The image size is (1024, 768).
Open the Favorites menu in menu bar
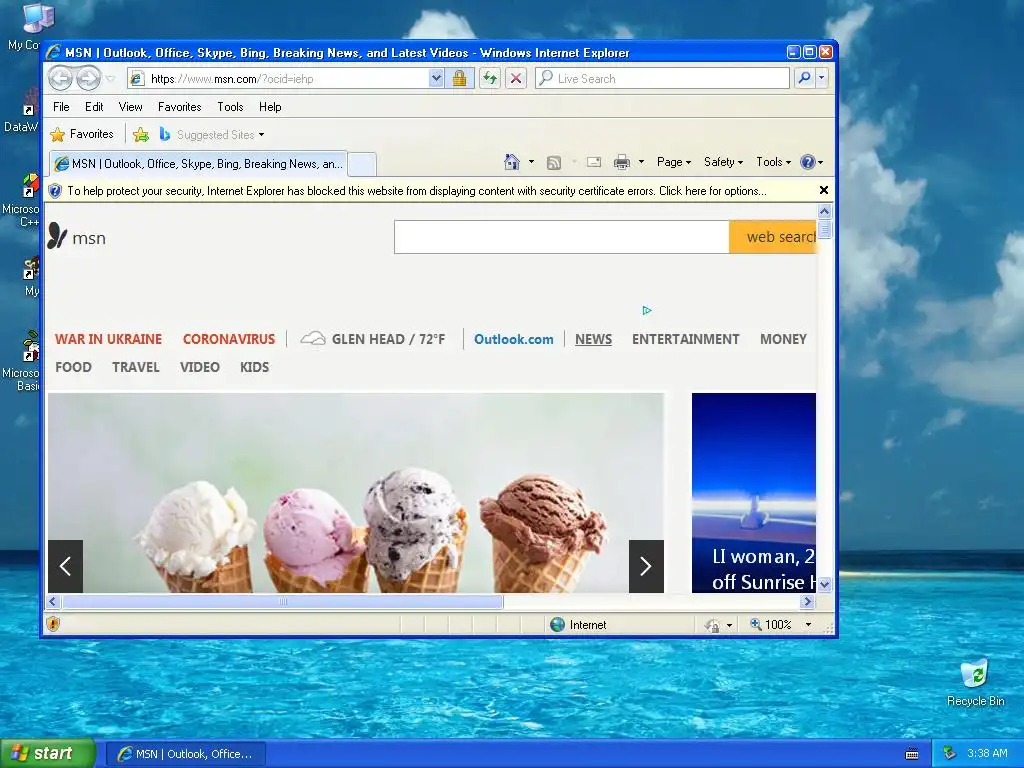[180, 107]
